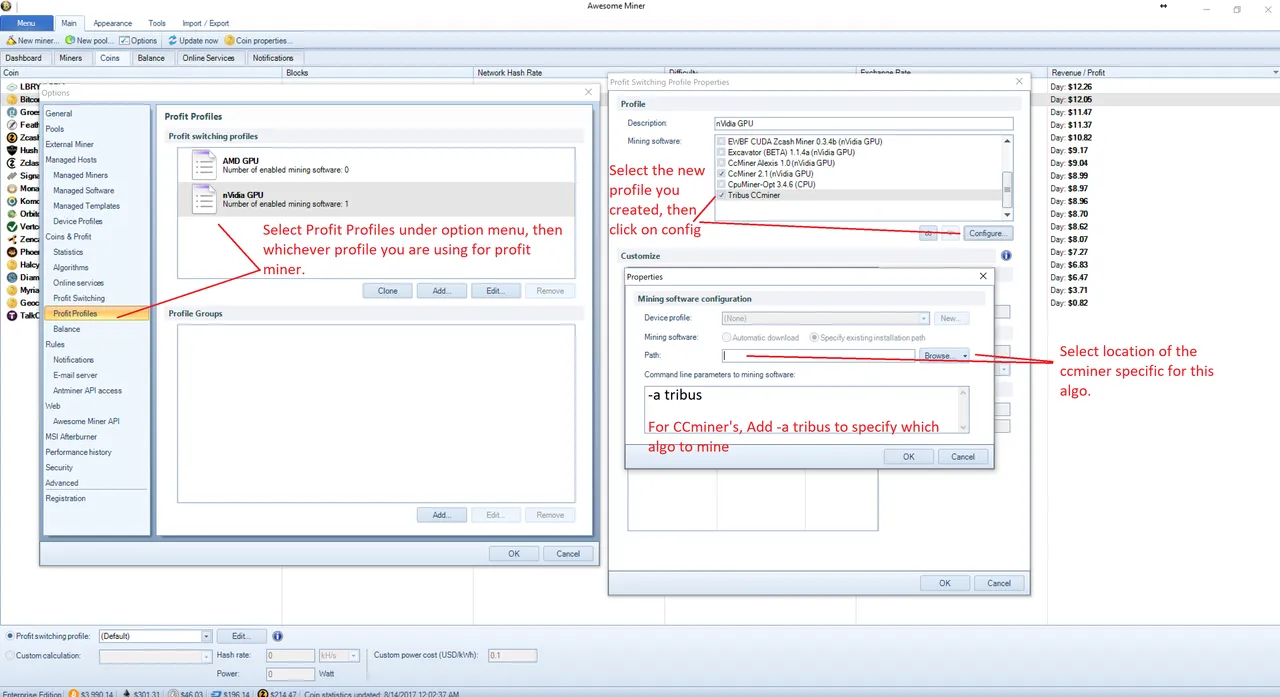Toggle Excavator (BETA) 1.1.4a checkbox

[722, 152]
